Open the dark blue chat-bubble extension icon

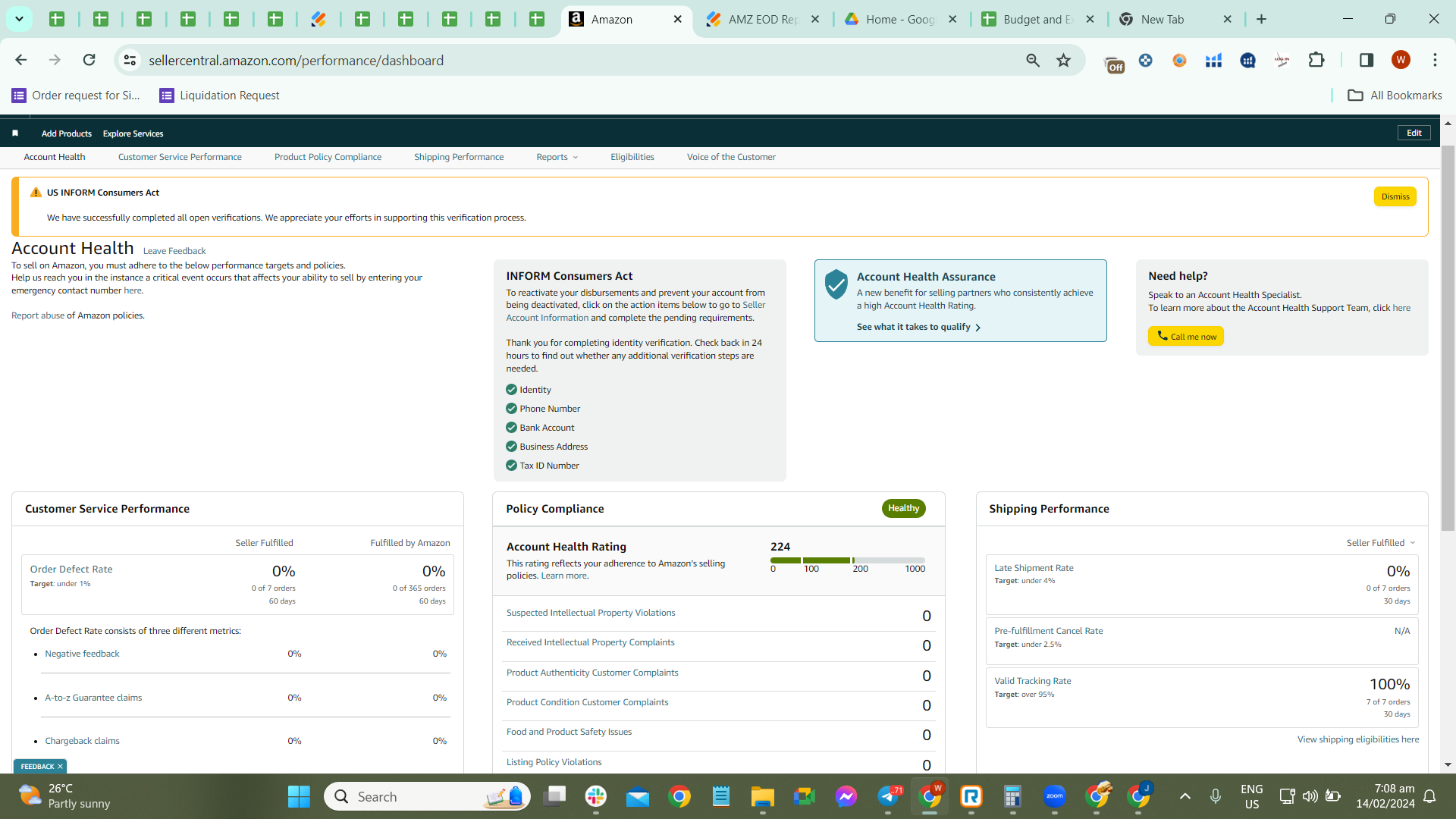(x=1247, y=60)
